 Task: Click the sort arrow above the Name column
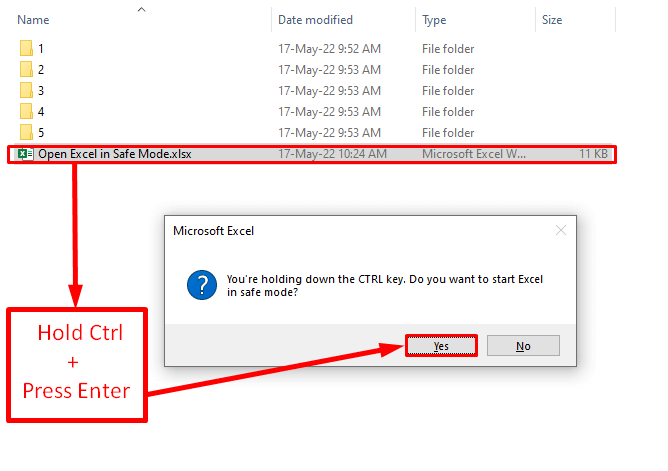[141, 9]
